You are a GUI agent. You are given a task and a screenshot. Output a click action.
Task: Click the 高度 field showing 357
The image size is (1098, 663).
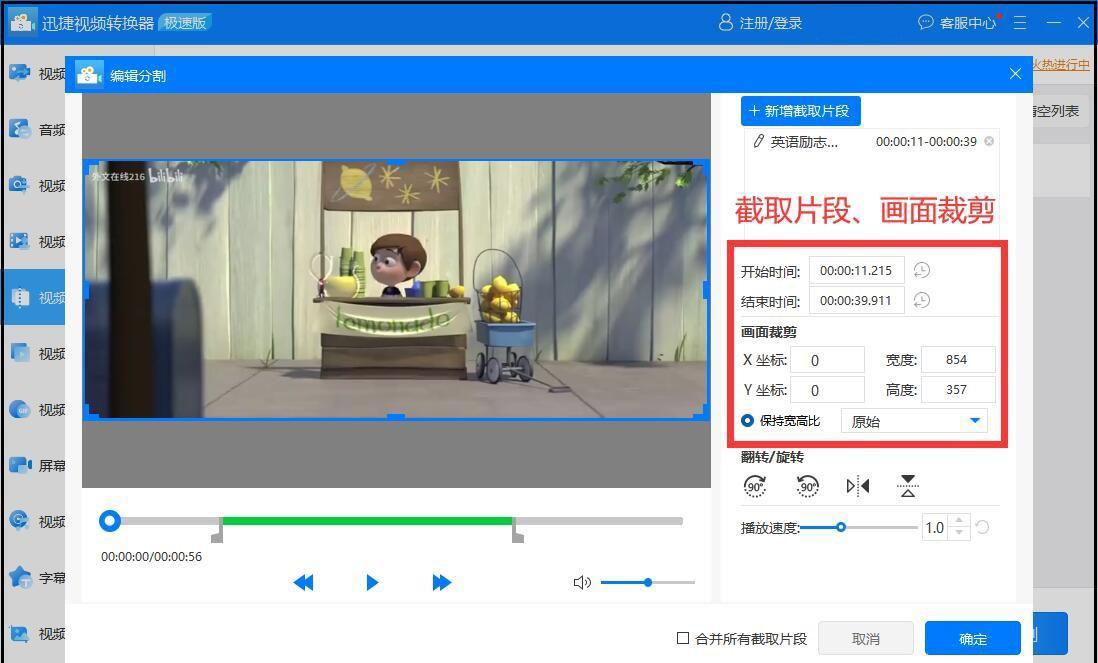tap(958, 390)
